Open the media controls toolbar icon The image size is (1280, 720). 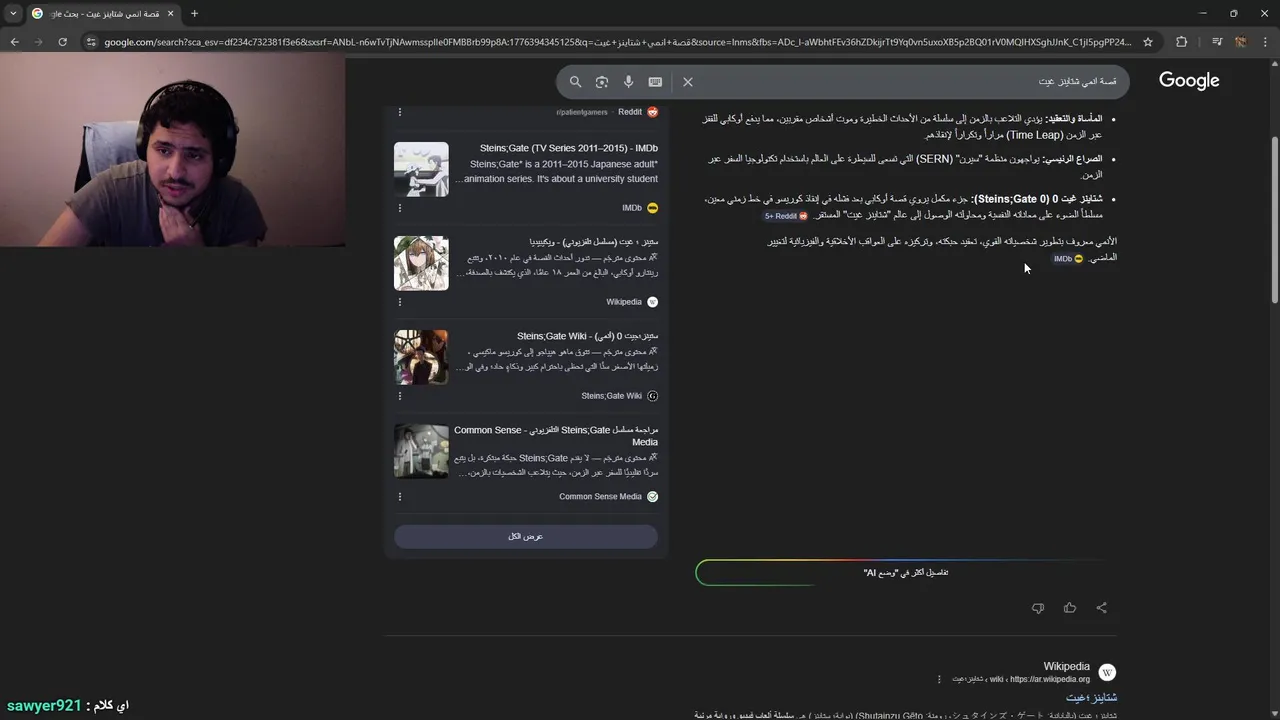point(1217,42)
